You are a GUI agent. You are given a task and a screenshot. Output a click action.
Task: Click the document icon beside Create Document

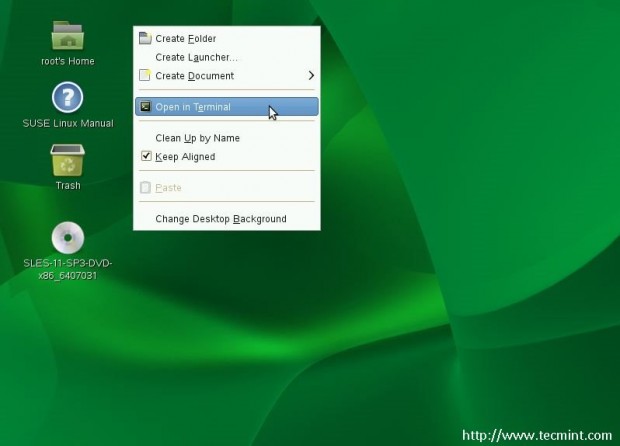[x=145, y=75]
